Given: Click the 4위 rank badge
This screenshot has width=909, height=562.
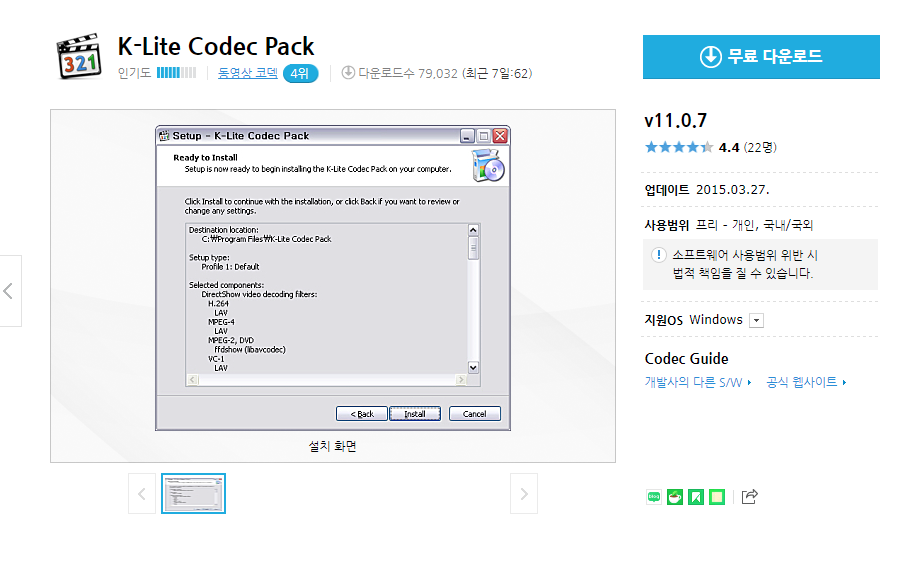Looking at the screenshot, I should point(300,74).
